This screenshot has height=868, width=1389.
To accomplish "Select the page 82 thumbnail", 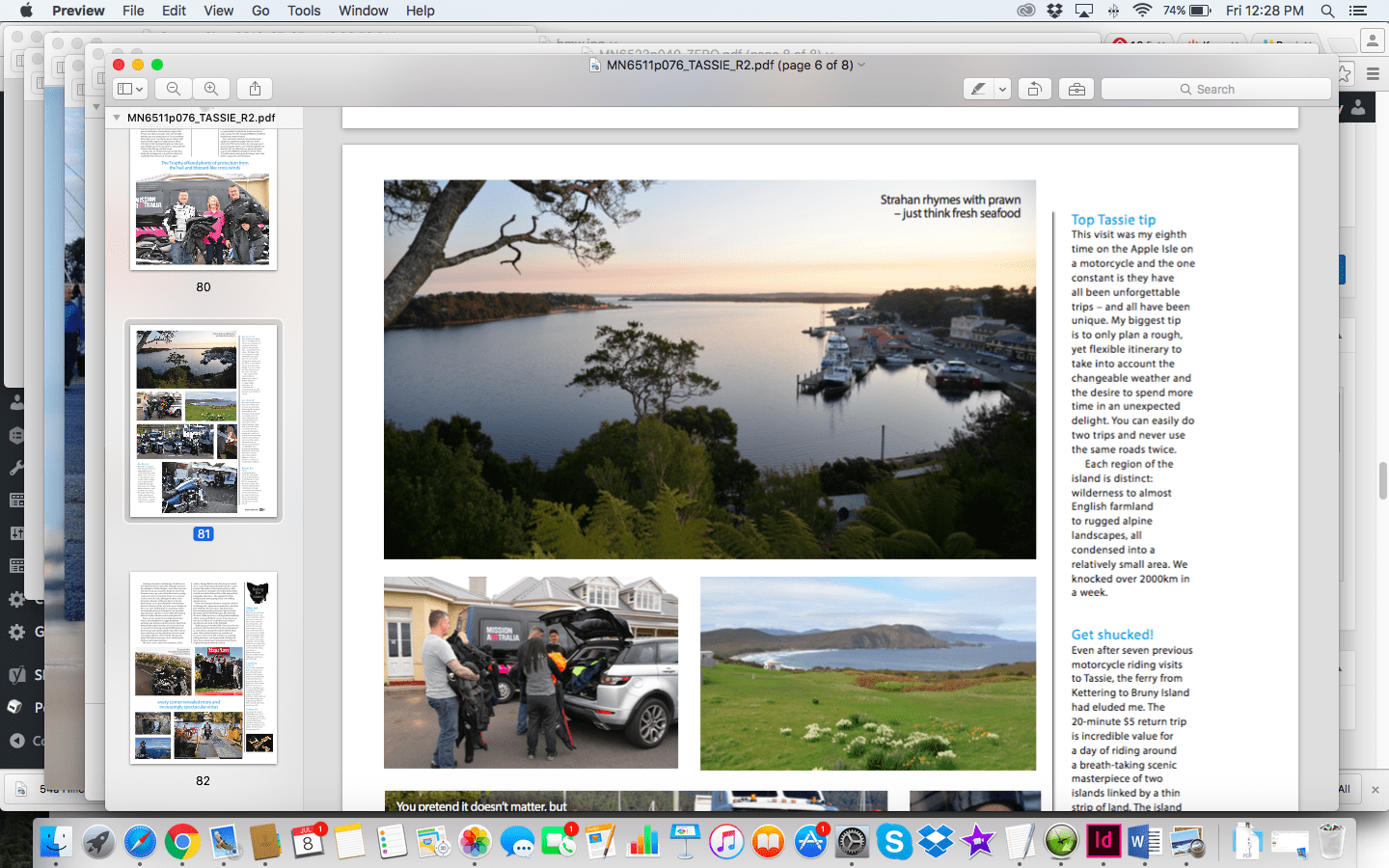I will coord(204,667).
